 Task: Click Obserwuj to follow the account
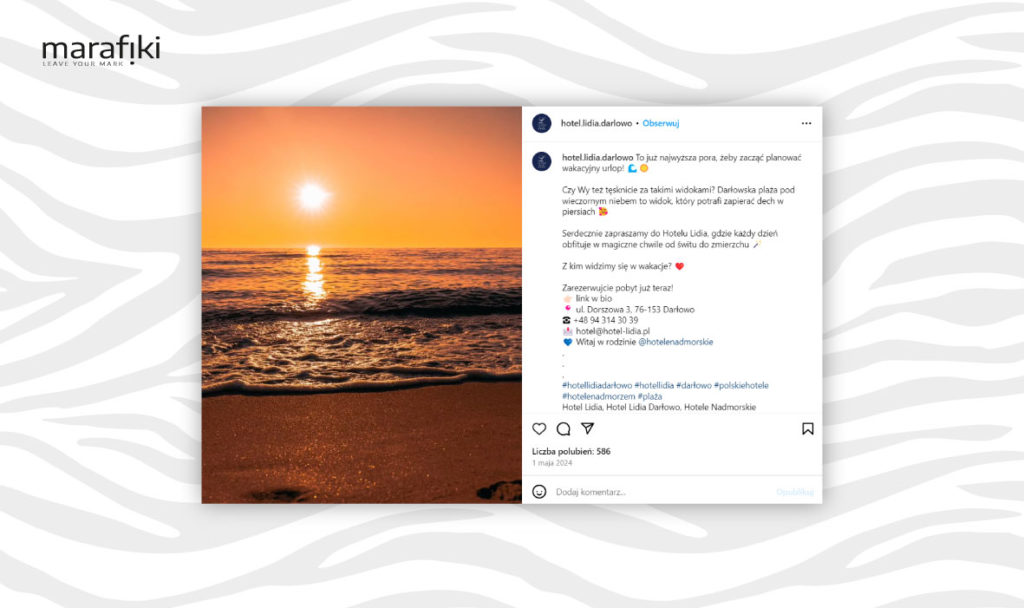[x=661, y=123]
